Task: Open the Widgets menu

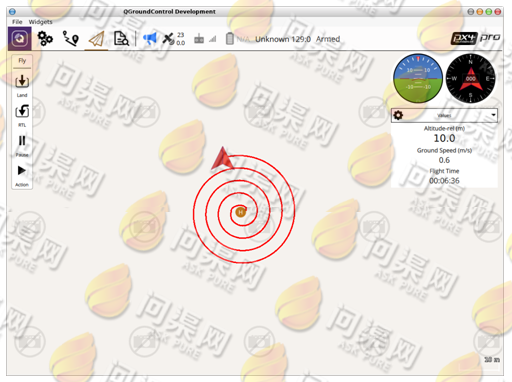Action: (40, 22)
